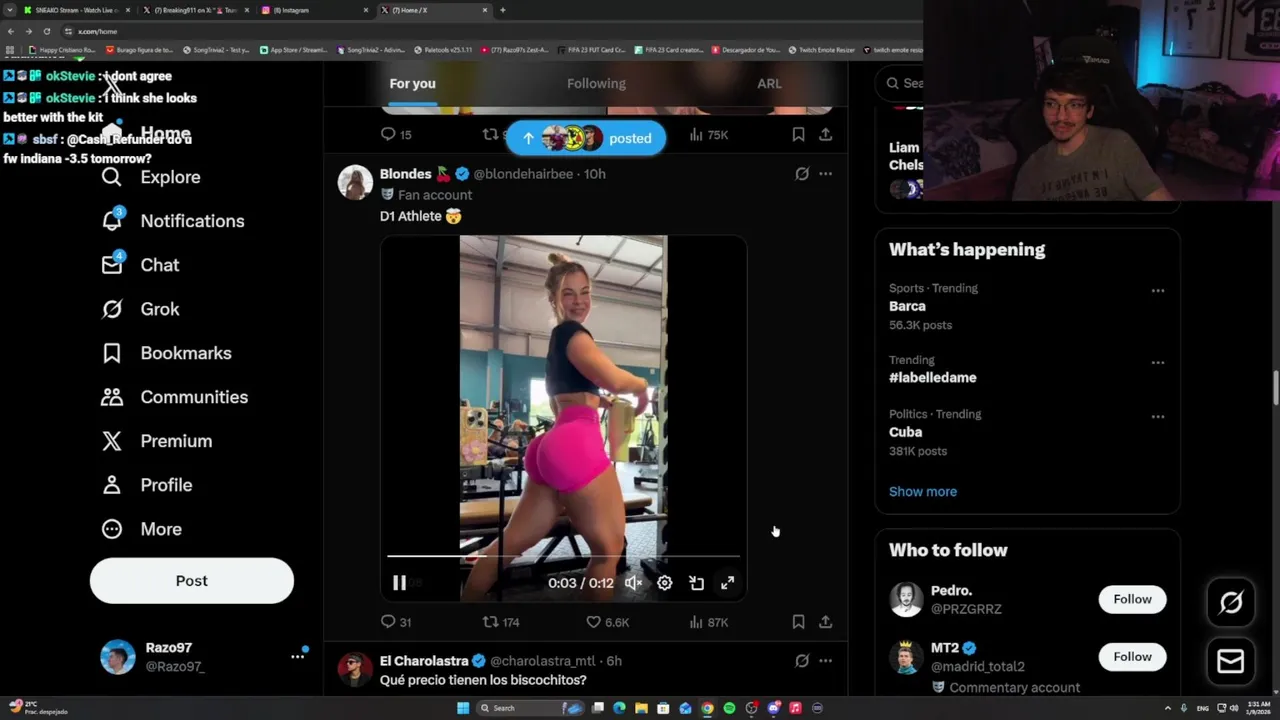Expand video to fullscreen
The image size is (1280, 720).
728,583
